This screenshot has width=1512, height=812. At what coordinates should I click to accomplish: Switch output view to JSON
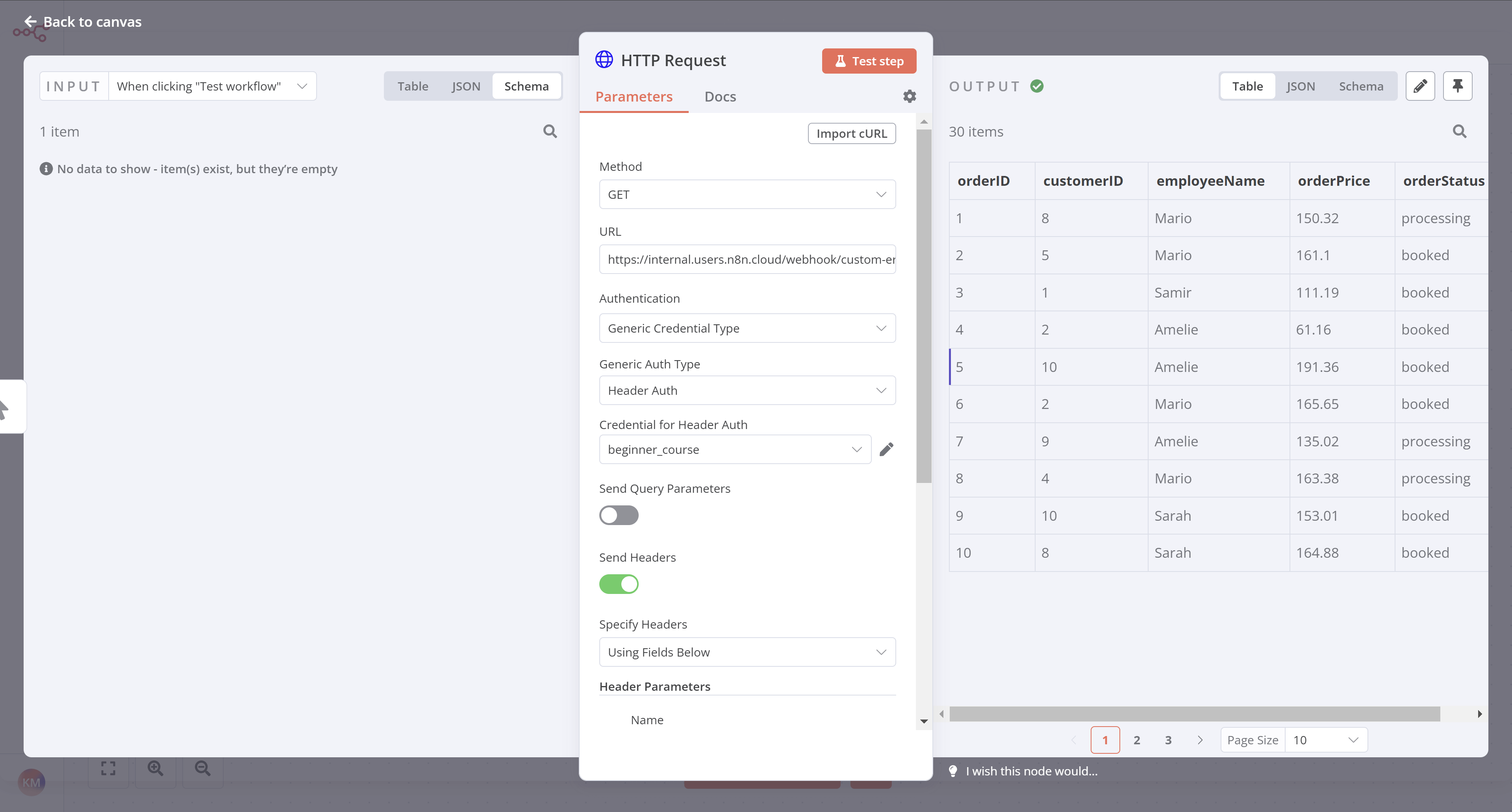click(1301, 86)
